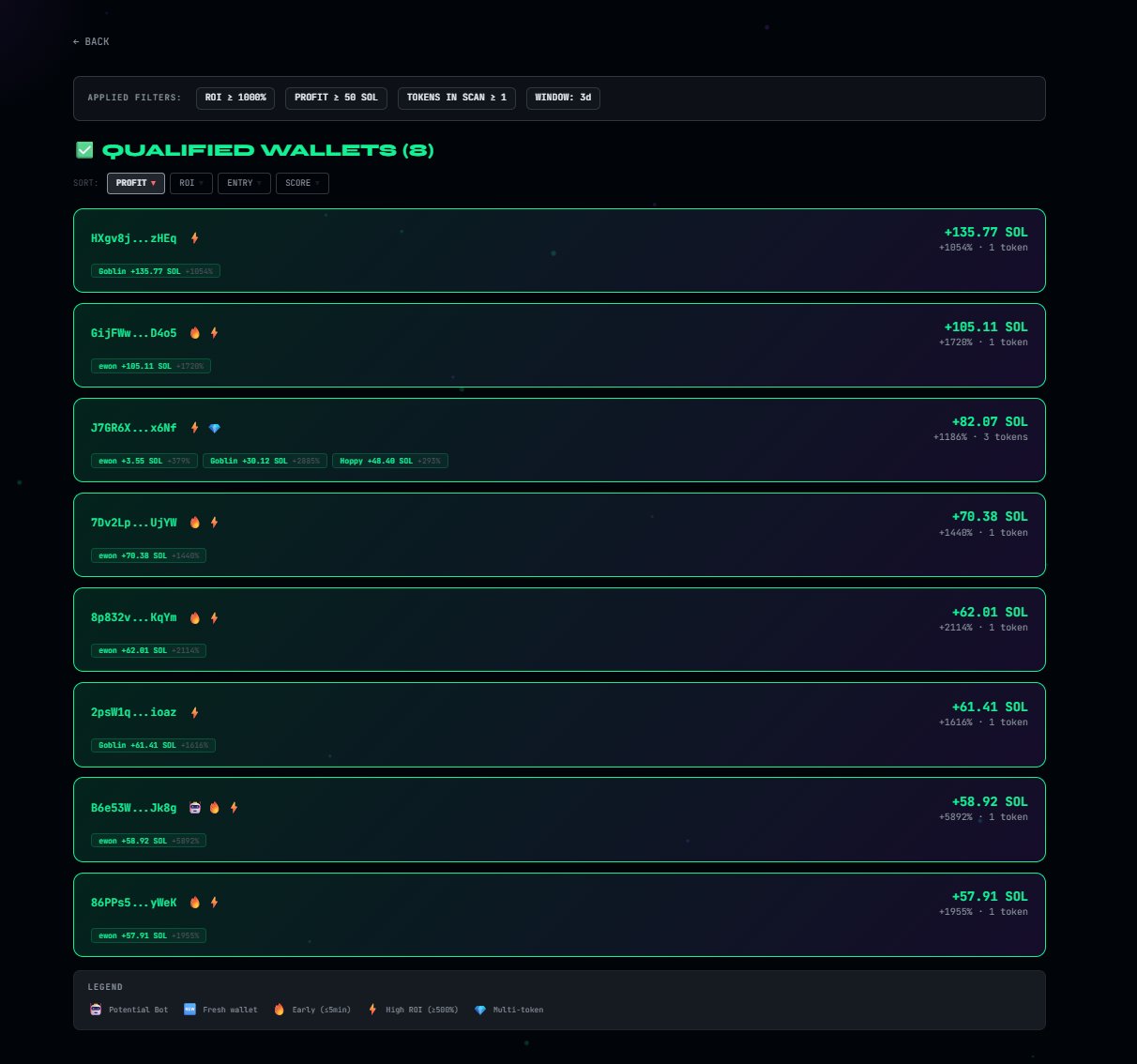Open wallet address 86PPs5...yWeK

click(133, 903)
